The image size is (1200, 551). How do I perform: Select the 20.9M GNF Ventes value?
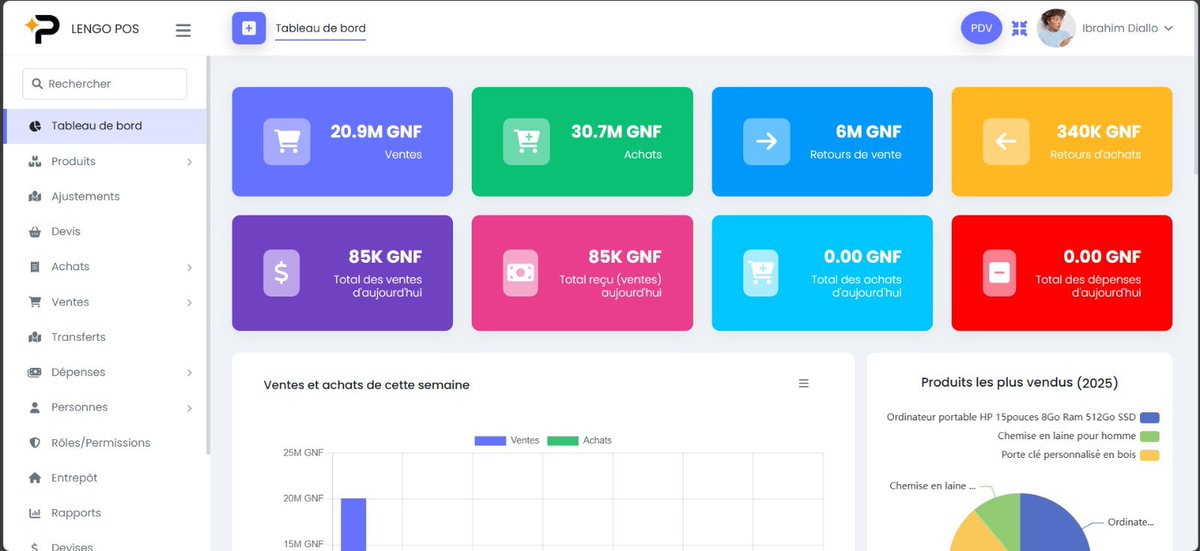(x=376, y=131)
